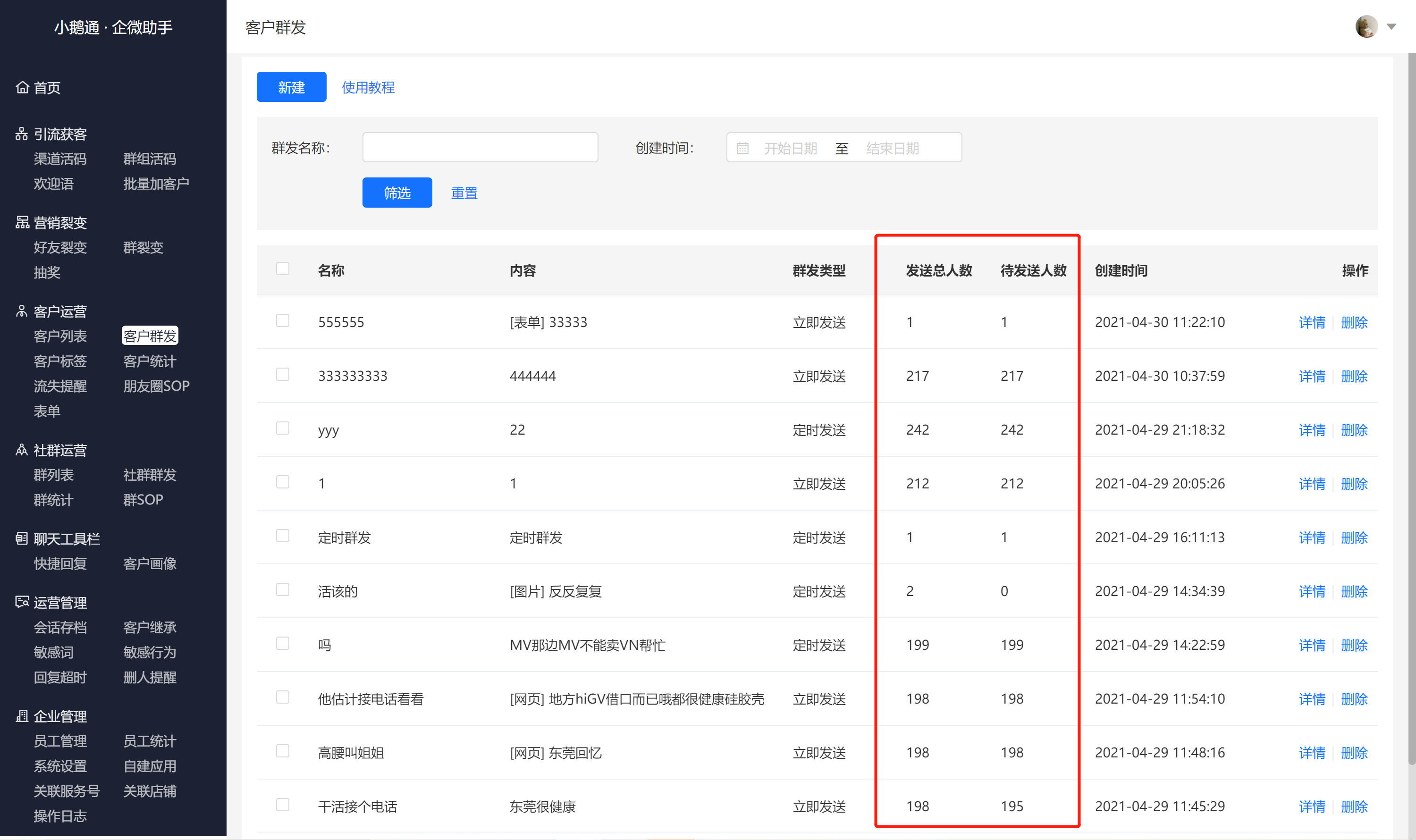Open 详情 for row 555555
Viewport: 1416px width, 840px height.
pyautogui.click(x=1312, y=322)
